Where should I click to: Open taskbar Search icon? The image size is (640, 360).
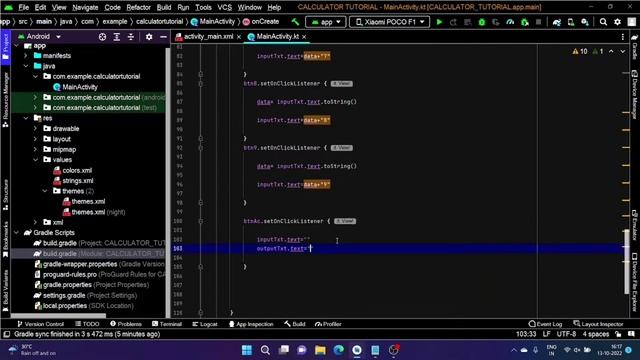(265, 350)
